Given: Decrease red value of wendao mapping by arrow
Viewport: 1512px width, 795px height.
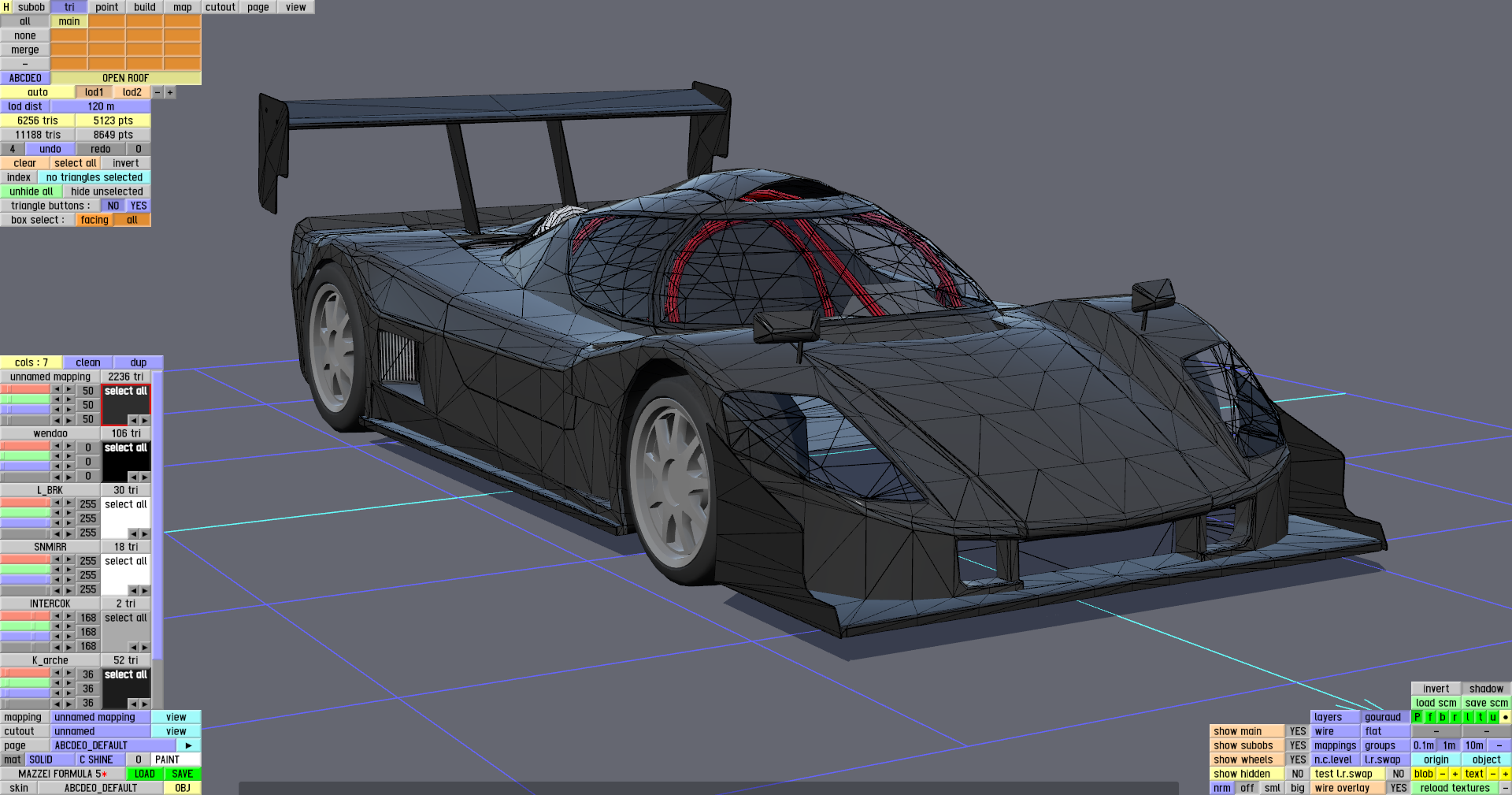Looking at the screenshot, I should 57,446.
